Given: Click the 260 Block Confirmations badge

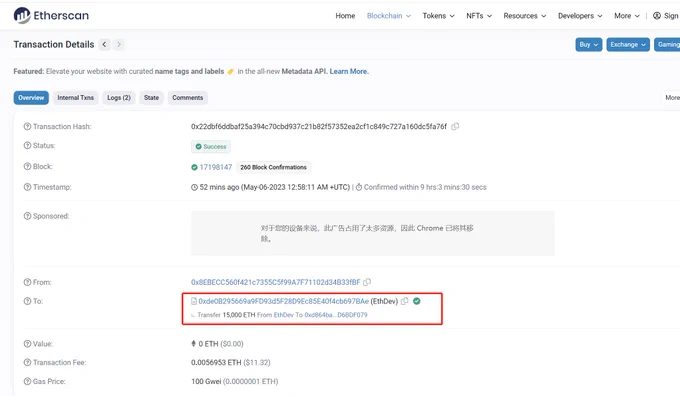Looking at the screenshot, I should point(274,167).
